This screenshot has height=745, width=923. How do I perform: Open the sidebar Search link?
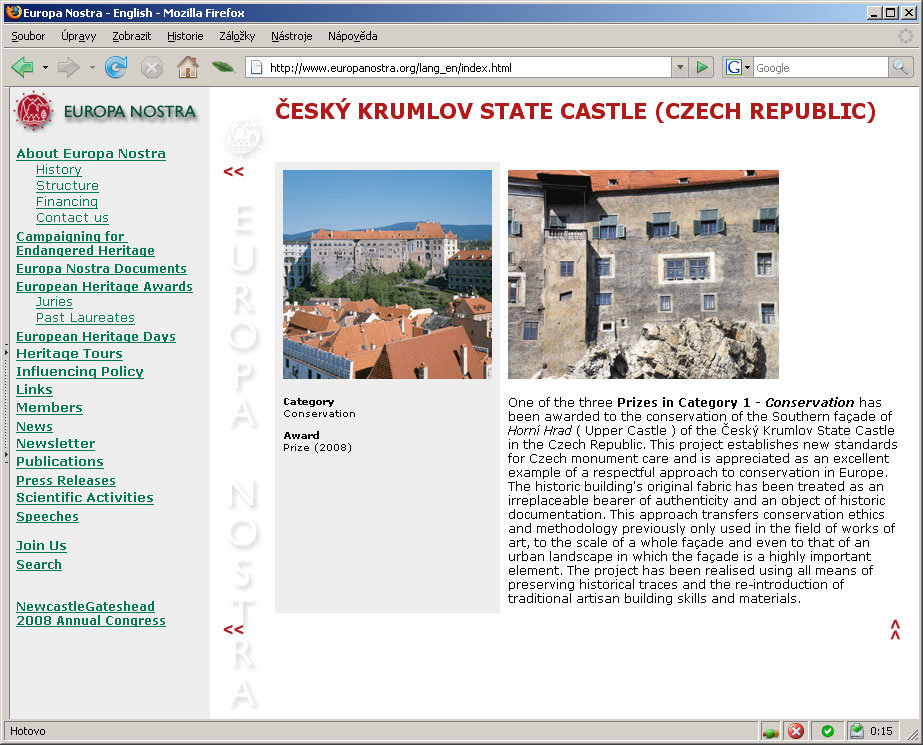(x=39, y=564)
